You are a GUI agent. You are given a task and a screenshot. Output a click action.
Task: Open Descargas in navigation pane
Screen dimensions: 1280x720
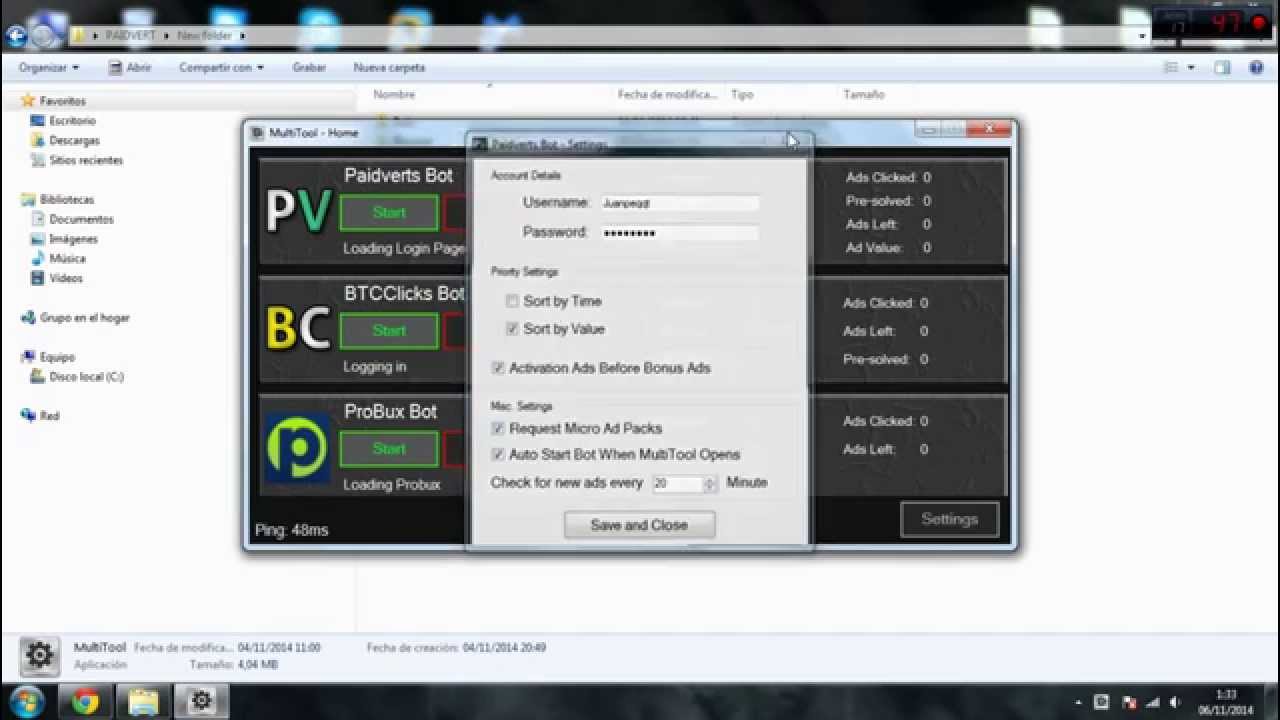74,141
